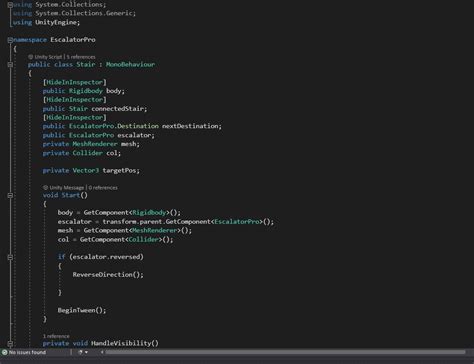Click 'GetComponent<Collider>' call

(121, 239)
